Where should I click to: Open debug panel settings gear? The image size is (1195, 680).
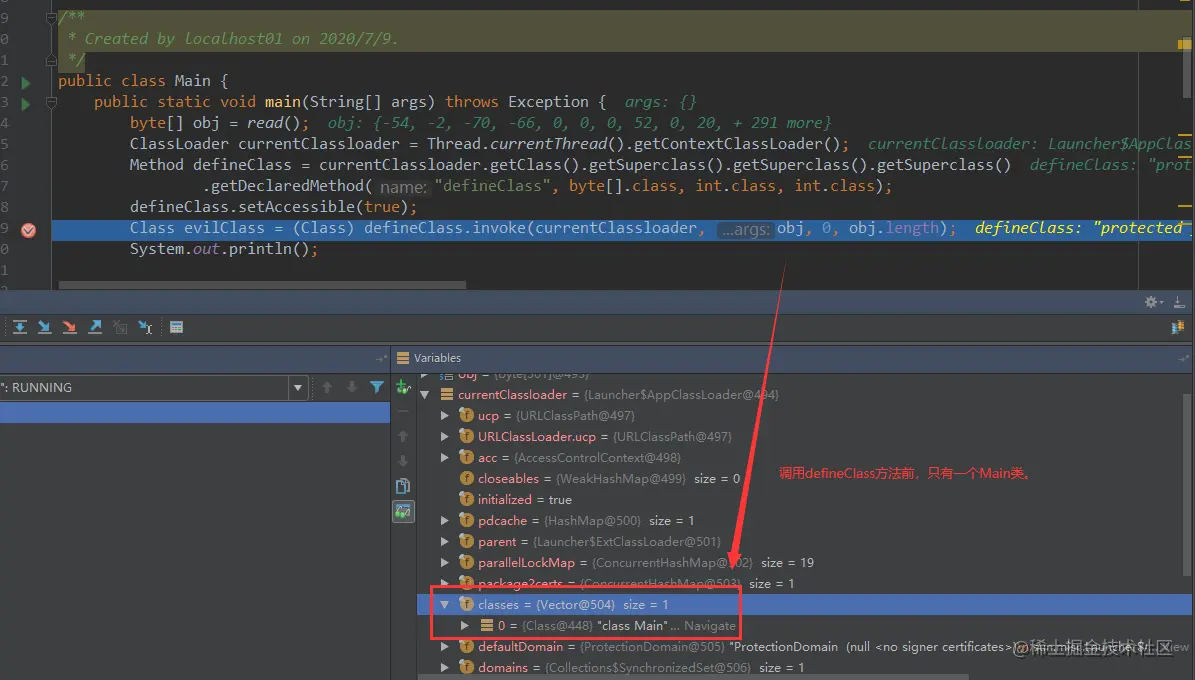1152,302
